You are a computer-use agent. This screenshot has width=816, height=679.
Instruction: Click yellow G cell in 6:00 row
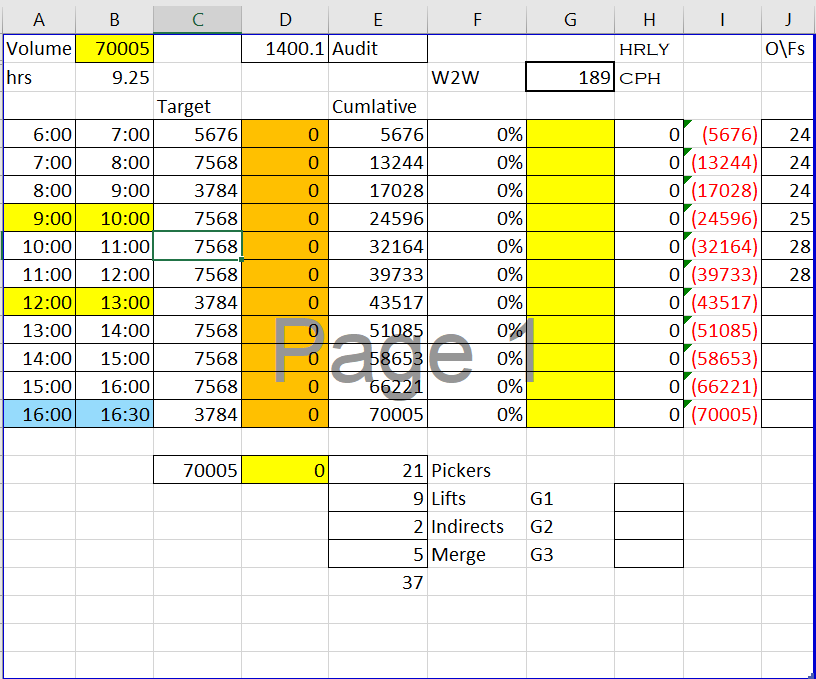tap(570, 134)
